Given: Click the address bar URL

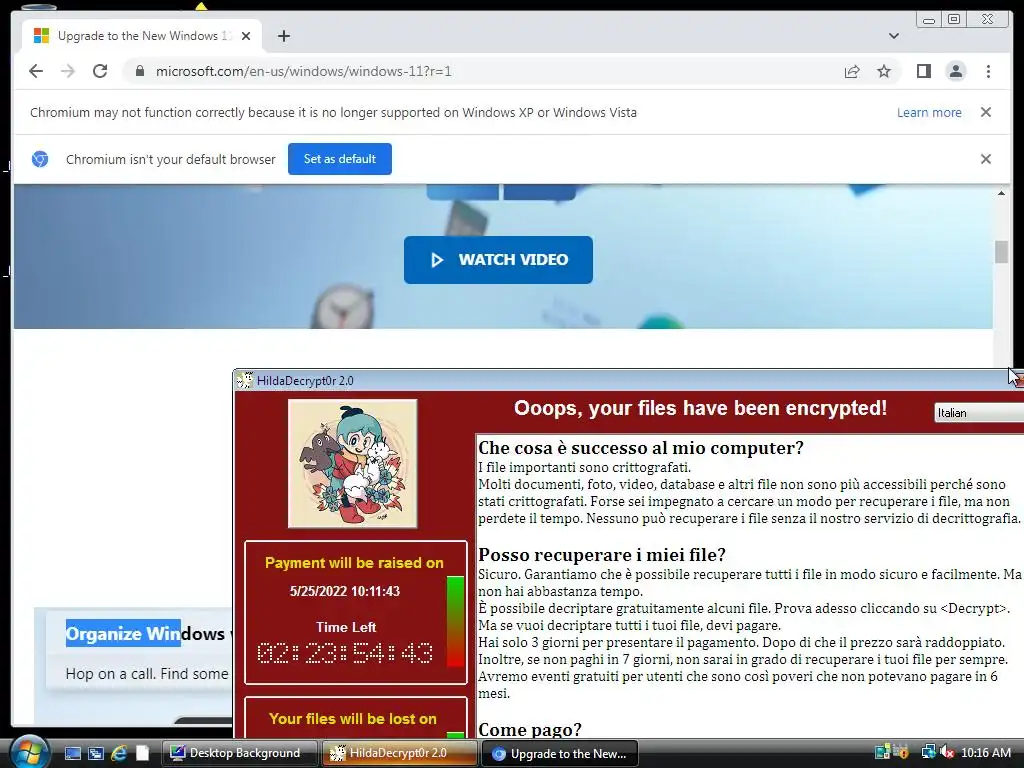Looking at the screenshot, I should (303, 71).
